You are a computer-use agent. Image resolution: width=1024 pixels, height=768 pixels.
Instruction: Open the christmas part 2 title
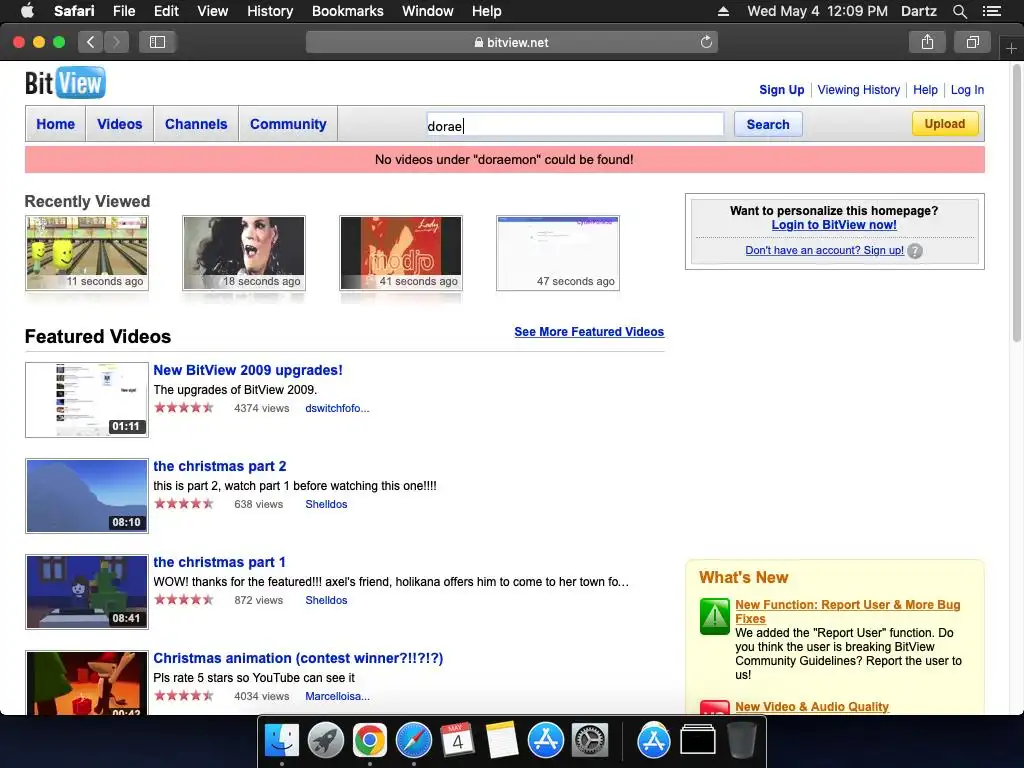coord(219,466)
